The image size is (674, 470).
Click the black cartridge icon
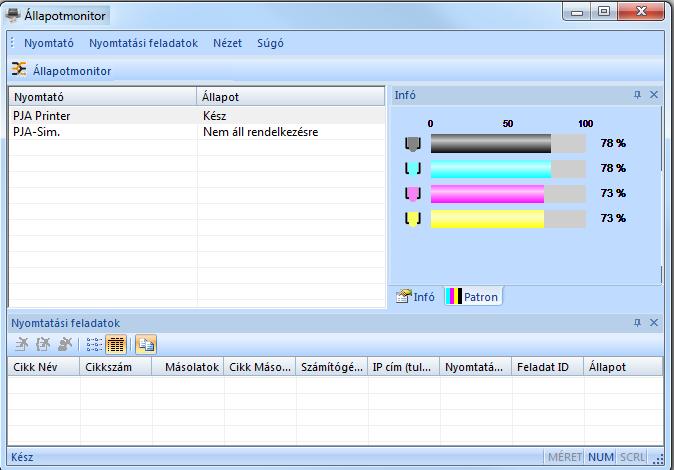413,144
